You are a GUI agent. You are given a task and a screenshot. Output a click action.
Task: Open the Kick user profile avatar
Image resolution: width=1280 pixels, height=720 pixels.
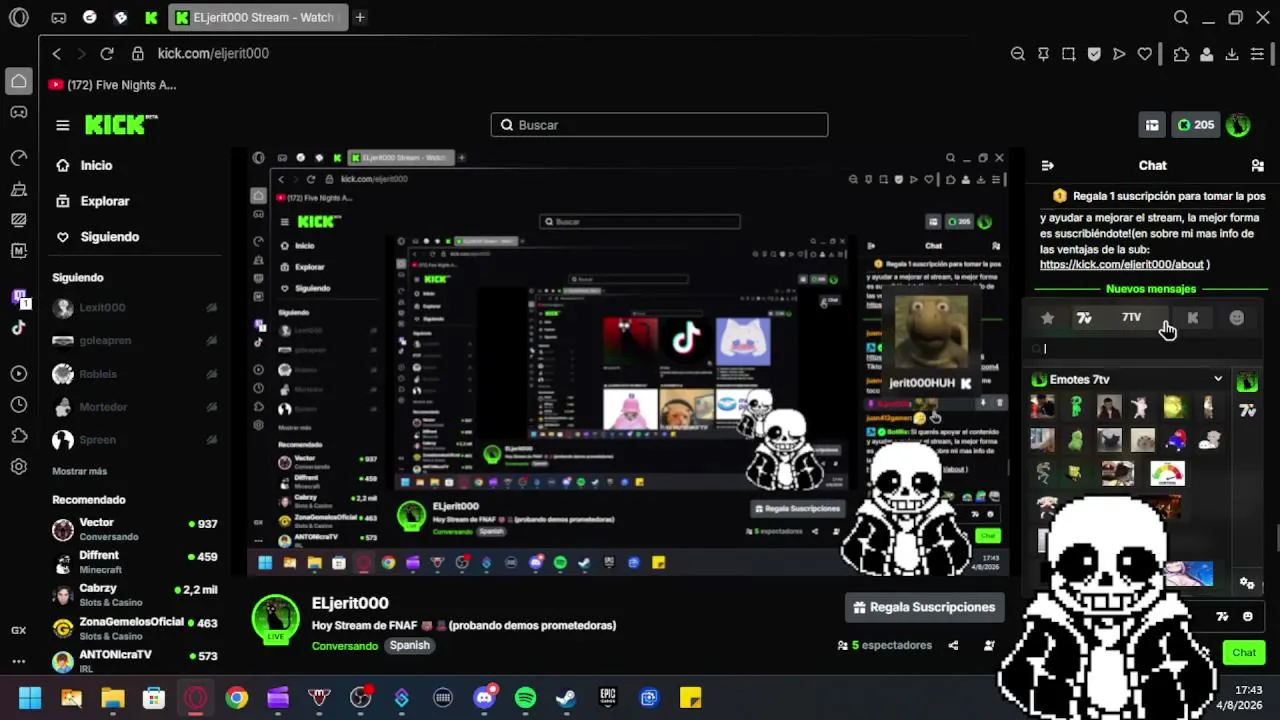1238,125
